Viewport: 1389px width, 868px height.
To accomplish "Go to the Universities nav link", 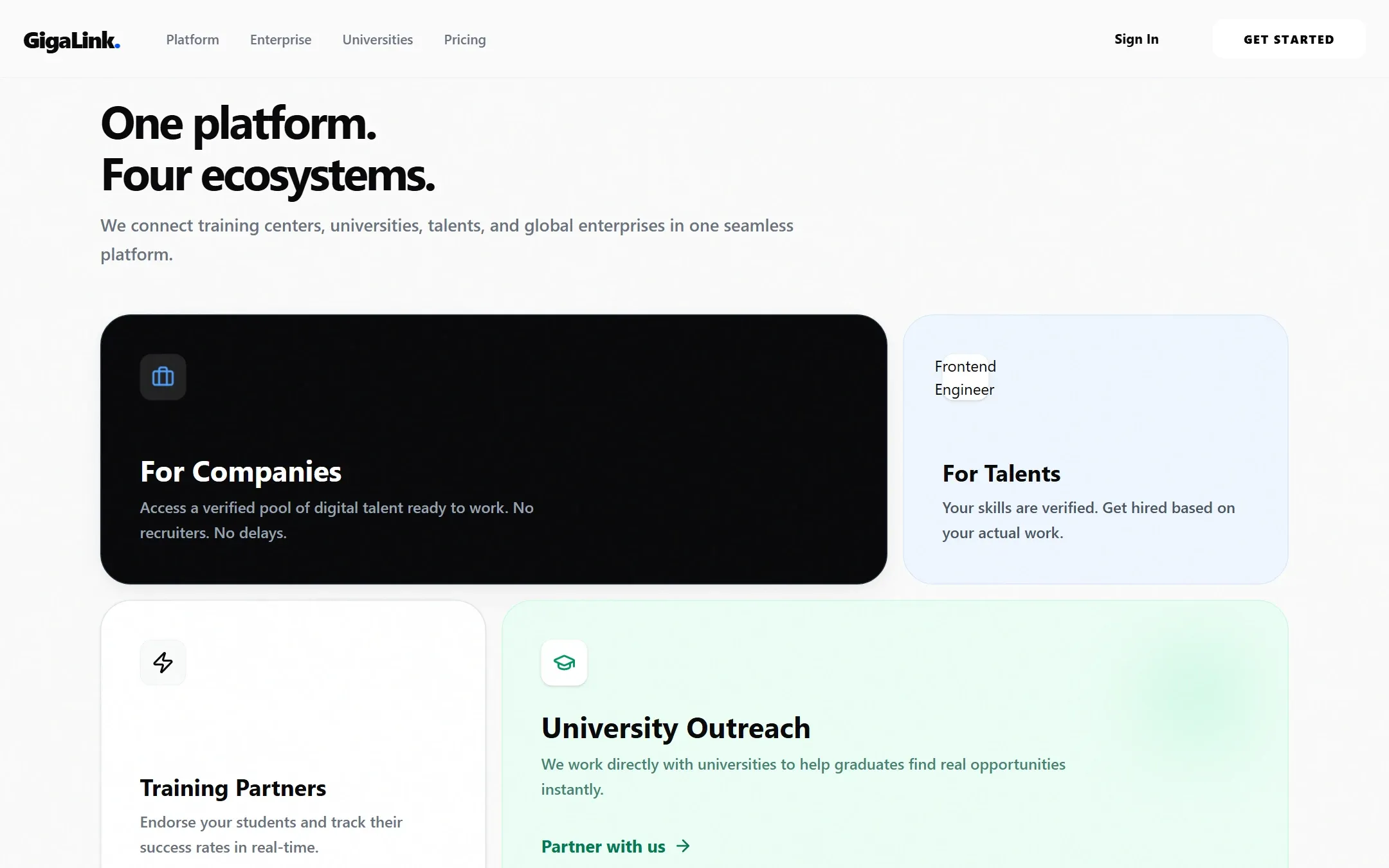I will [x=377, y=40].
